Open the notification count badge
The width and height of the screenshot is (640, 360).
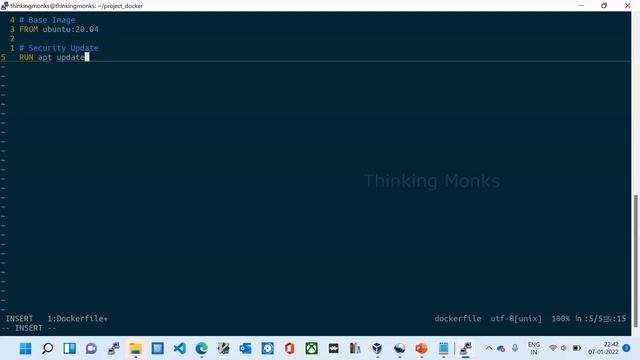(627, 348)
